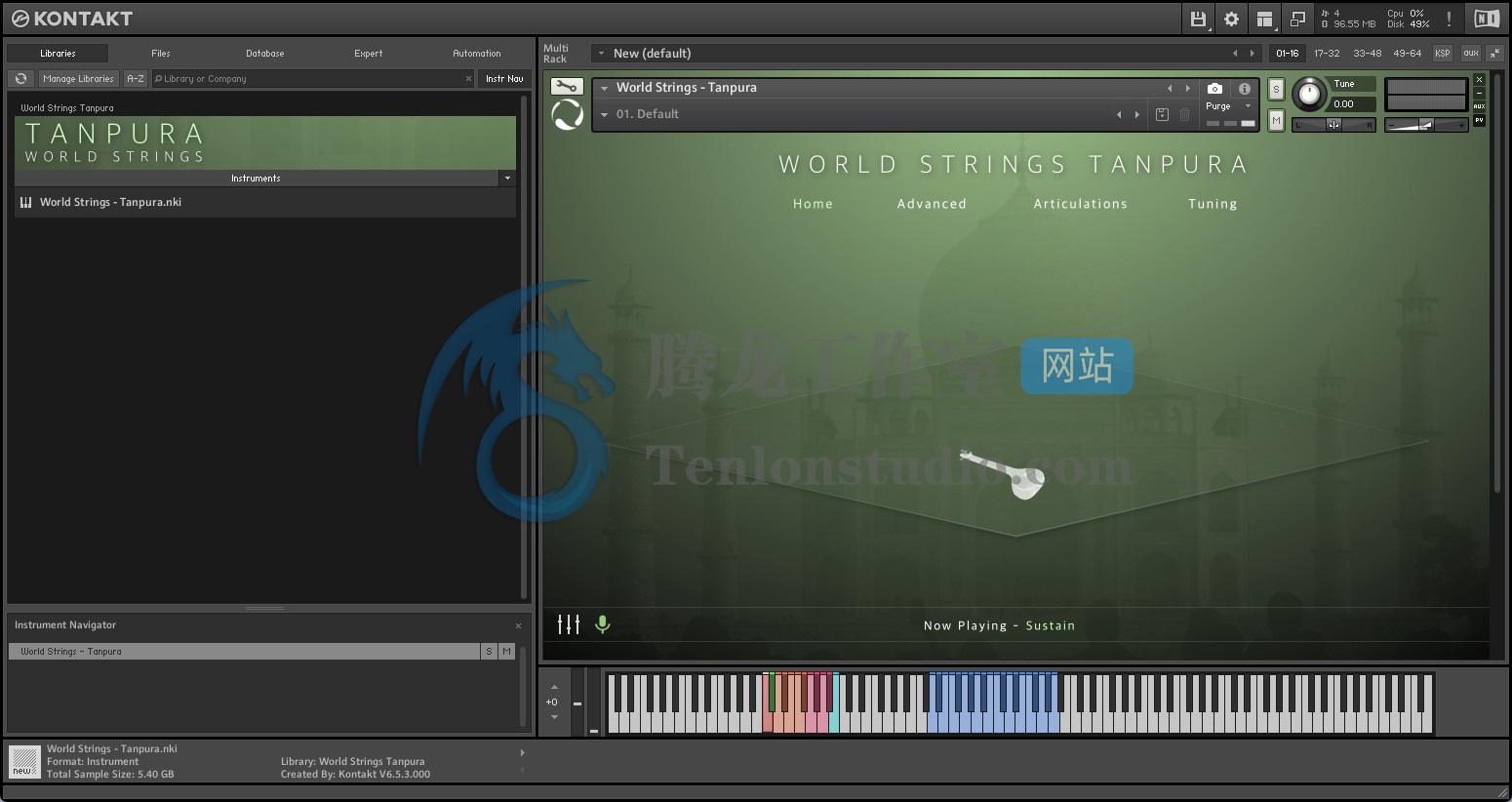1512x802 pixels.
Task: Open the mixer sliders icon in instrument
Action: coord(569,624)
